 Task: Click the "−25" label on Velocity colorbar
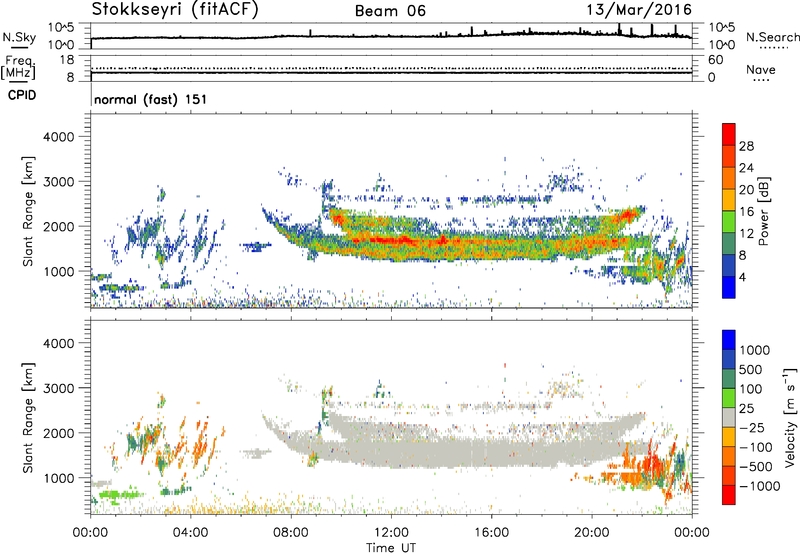752,427
